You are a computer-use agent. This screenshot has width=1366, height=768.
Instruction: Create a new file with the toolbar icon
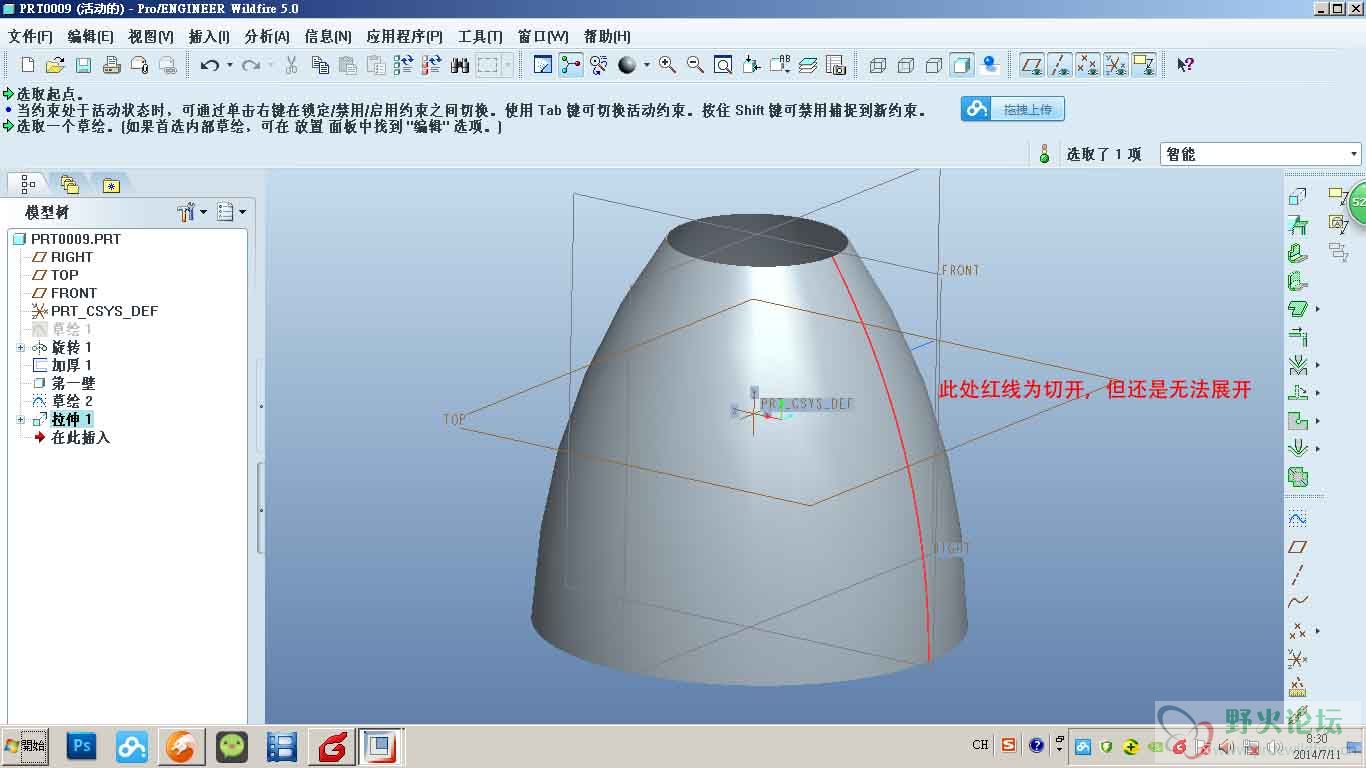pyautogui.click(x=28, y=65)
